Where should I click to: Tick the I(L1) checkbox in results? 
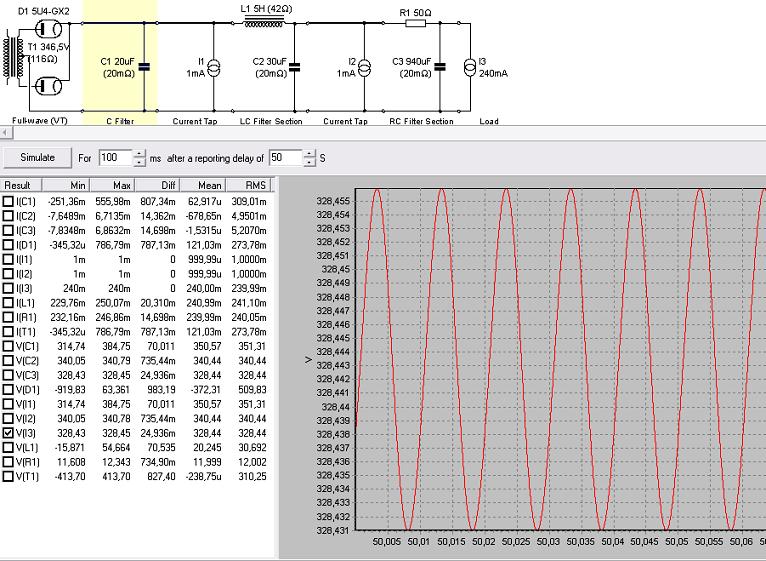[9, 302]
